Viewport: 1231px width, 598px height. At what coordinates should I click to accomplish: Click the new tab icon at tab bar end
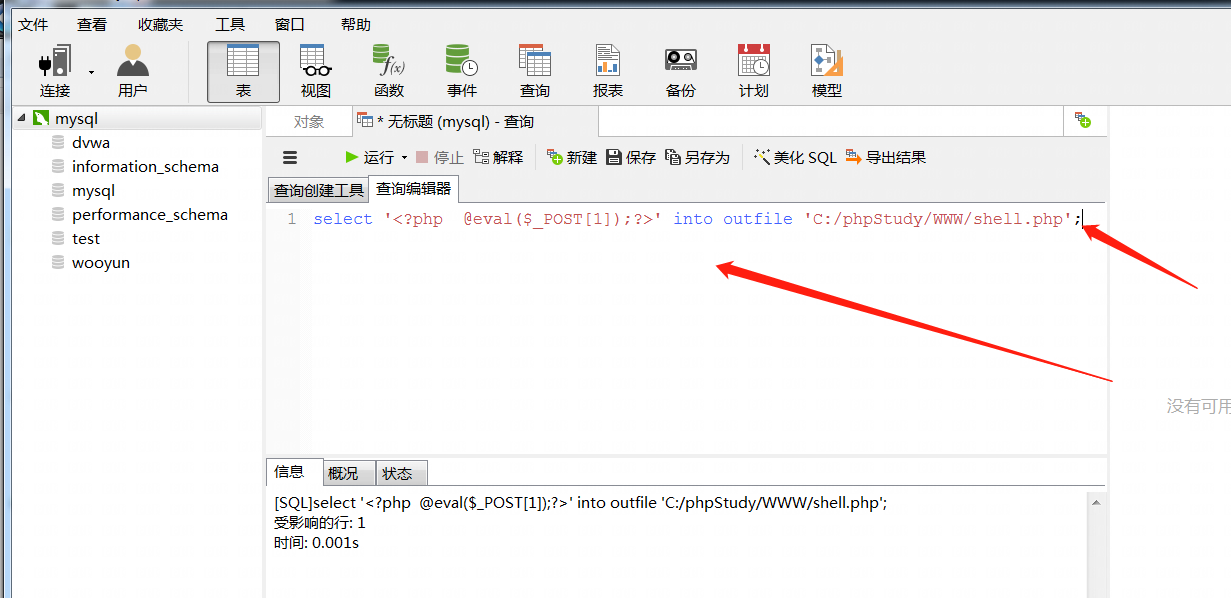1083,121
